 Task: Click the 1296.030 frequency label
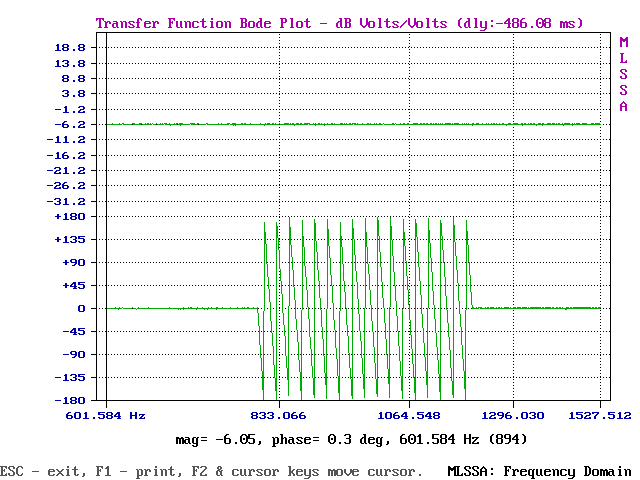pyautogui.click(x=513, y=416)
